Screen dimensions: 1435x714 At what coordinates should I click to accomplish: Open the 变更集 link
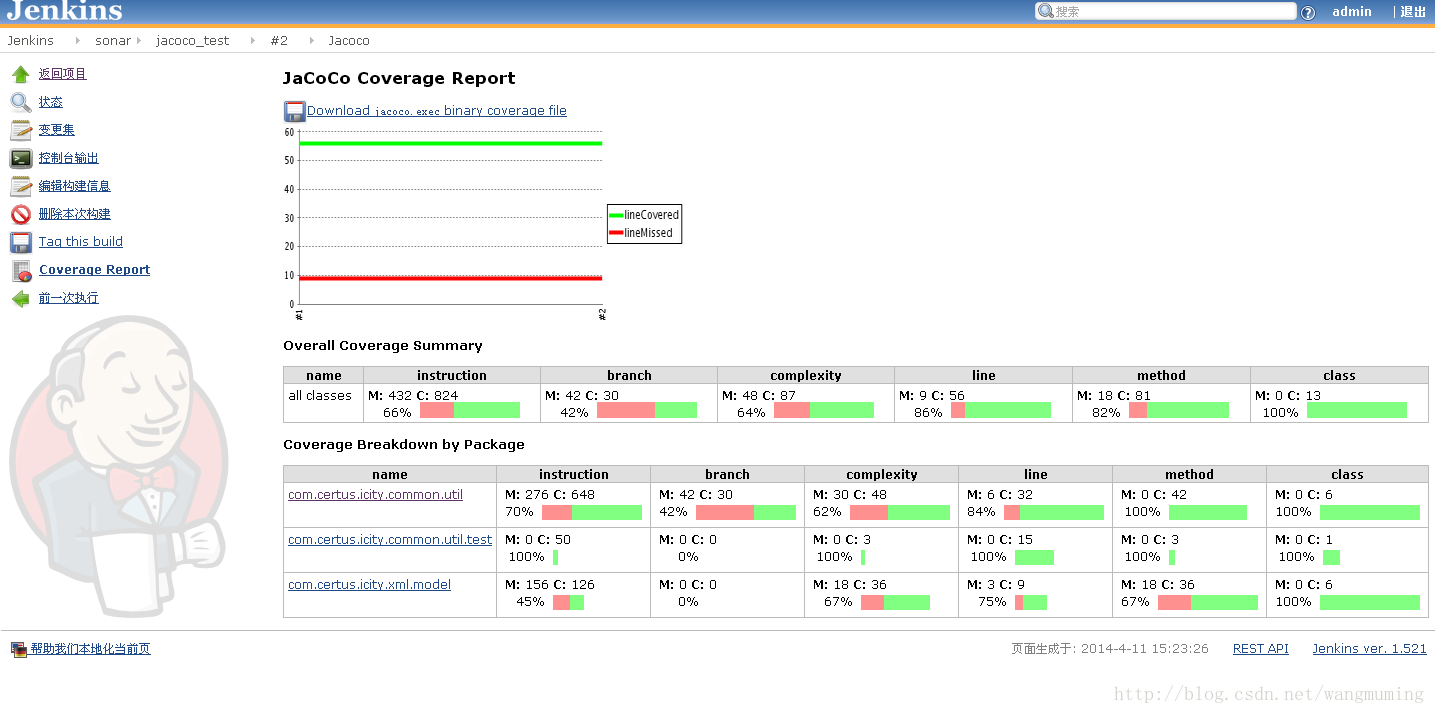[57, 130]
